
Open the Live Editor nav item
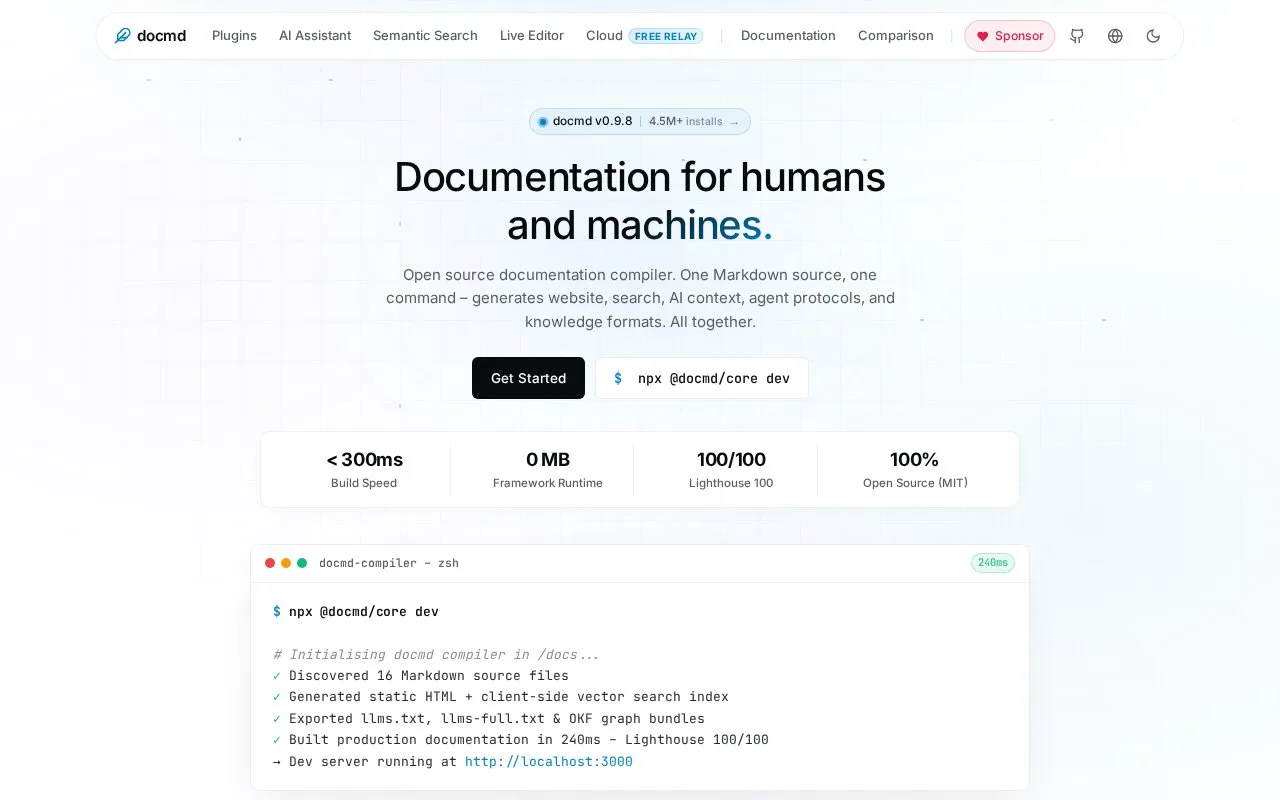tap(532, 36)
